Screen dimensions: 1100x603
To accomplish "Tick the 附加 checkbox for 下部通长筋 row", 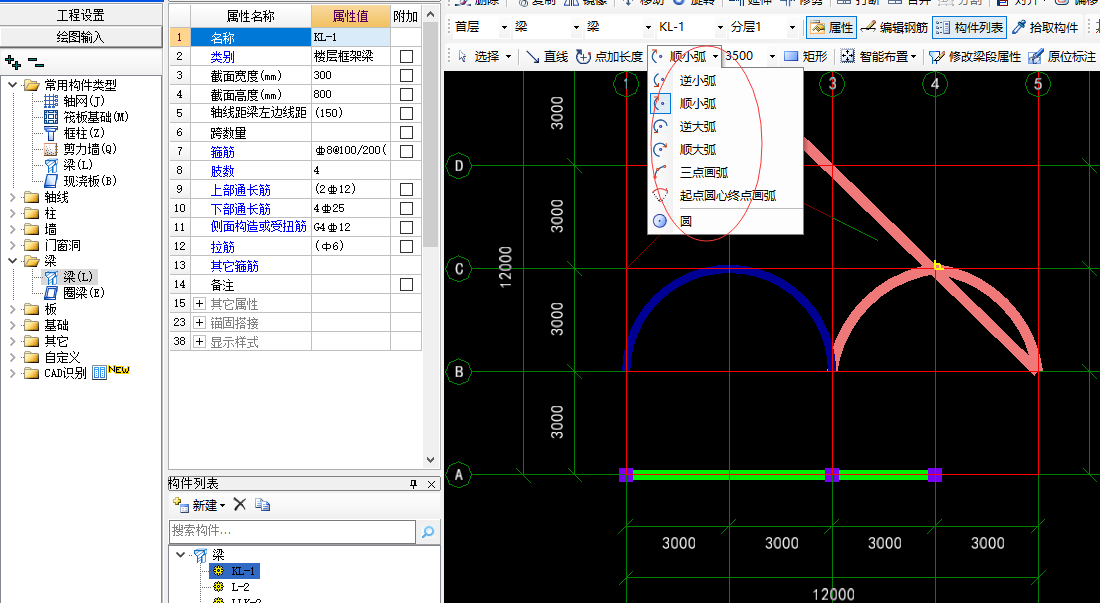I will 406,208.
